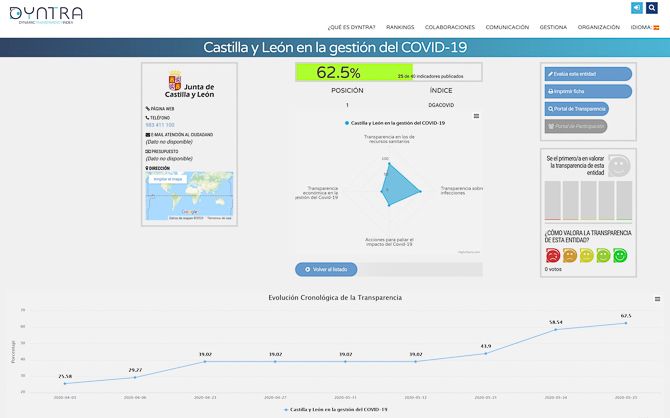Open the radar chart hamburger export menu
This screenshot has width=670, height=418.
click(476, 115)
